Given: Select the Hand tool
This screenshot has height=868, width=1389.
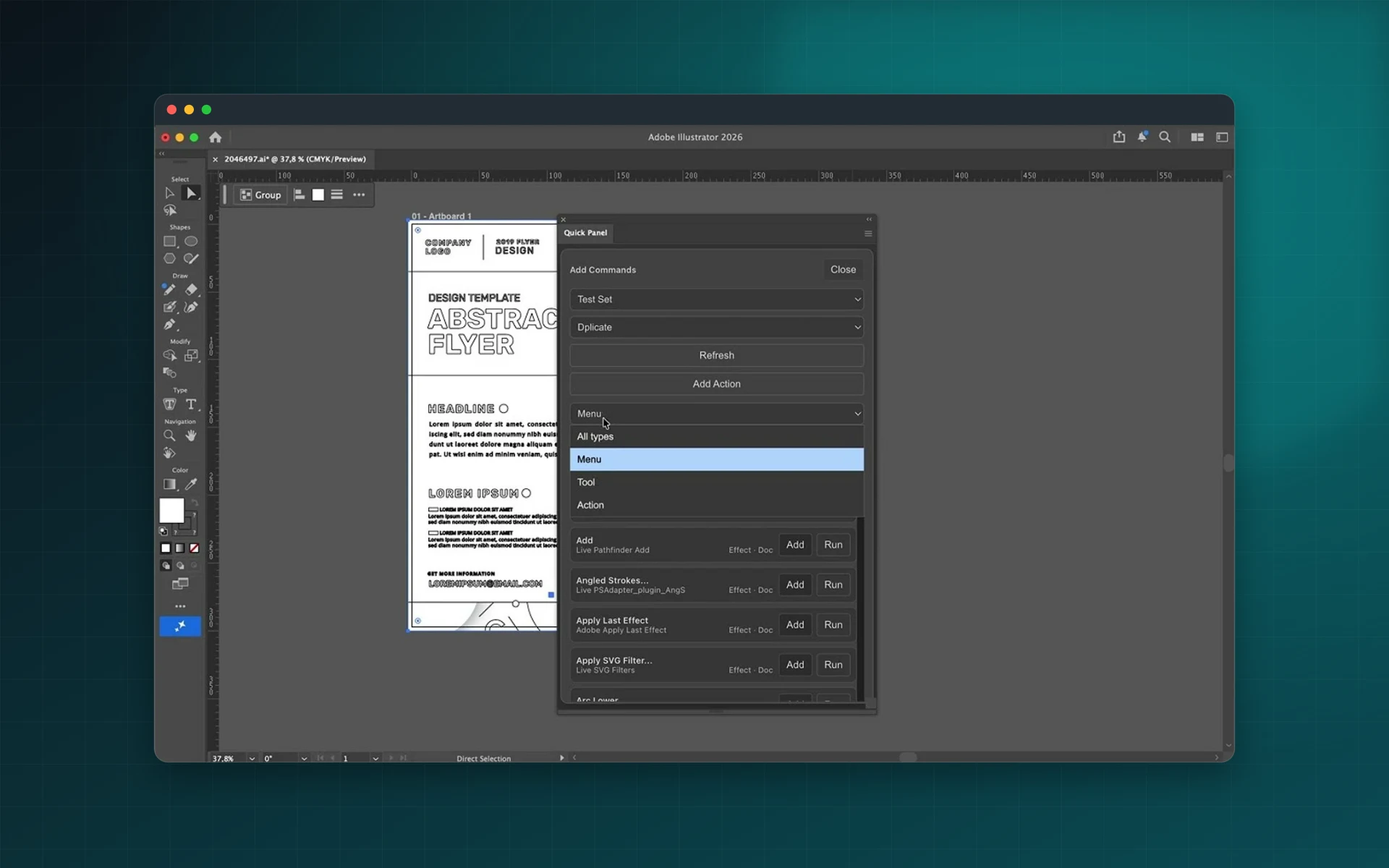Looking at the screenshot, I should tap(191, 435).
